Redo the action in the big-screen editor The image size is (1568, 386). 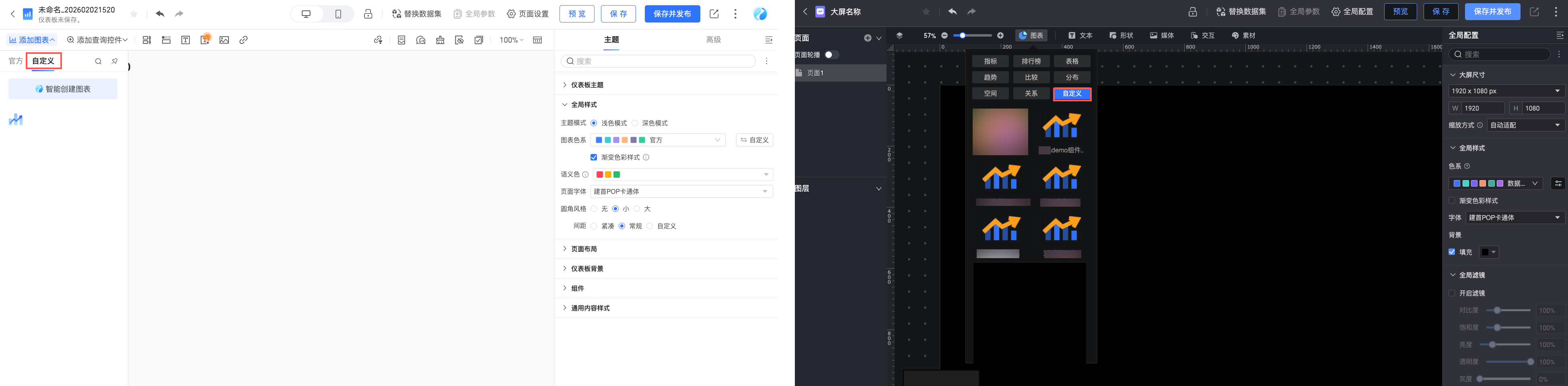(x=972, y=12)
